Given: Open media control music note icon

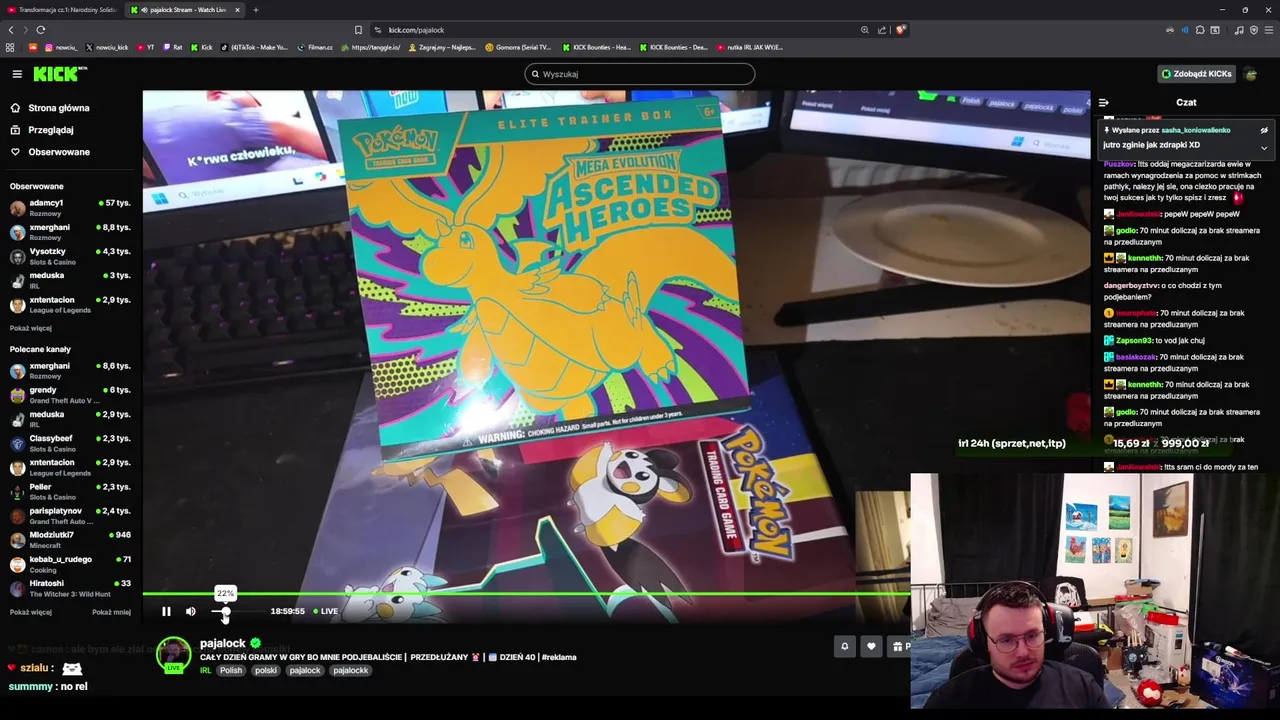Looking at the screenshot, I should pos(1239,30).
